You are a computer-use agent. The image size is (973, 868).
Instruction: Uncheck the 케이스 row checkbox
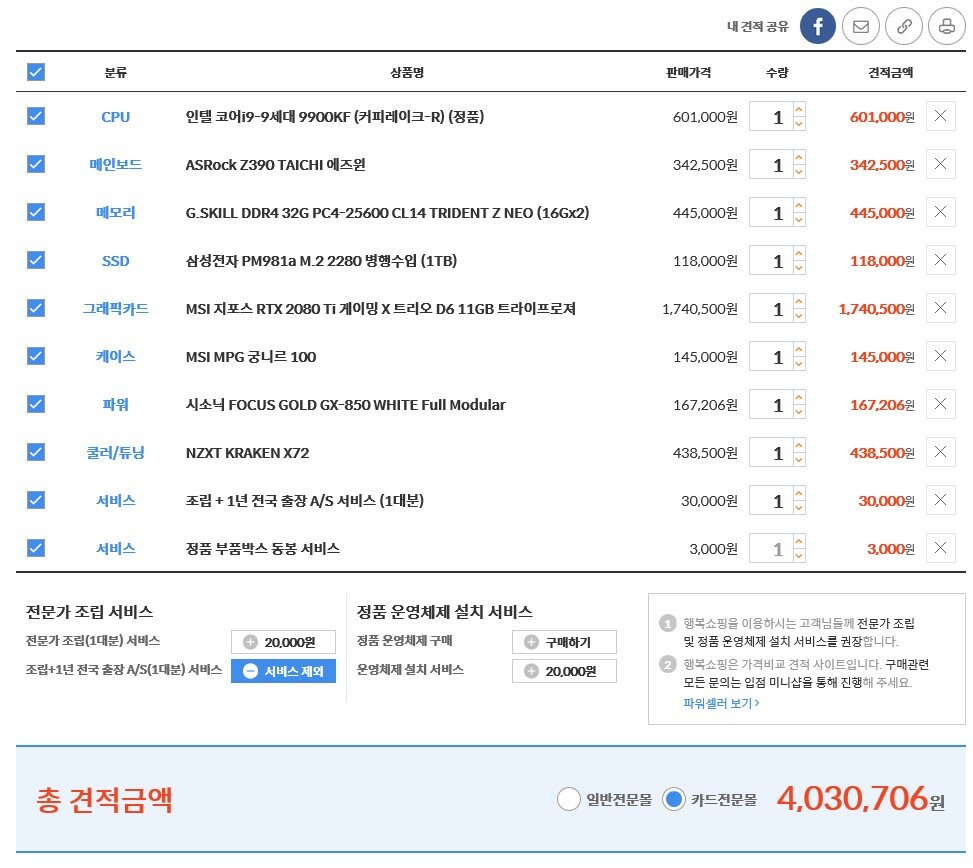(36, 356)
